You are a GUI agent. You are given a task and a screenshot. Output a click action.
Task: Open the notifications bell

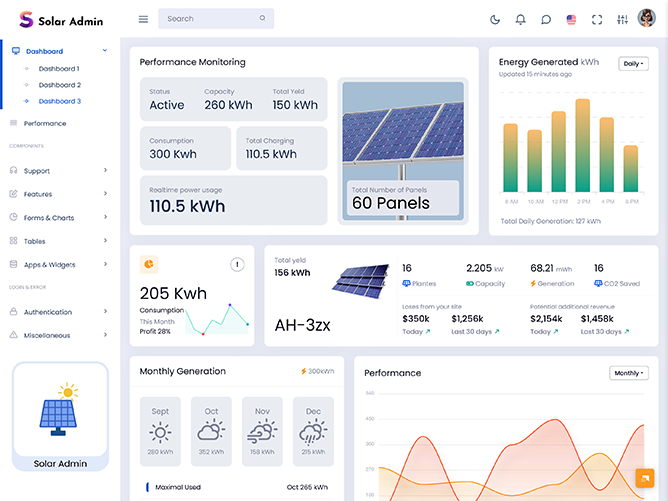tap(520, 19)
